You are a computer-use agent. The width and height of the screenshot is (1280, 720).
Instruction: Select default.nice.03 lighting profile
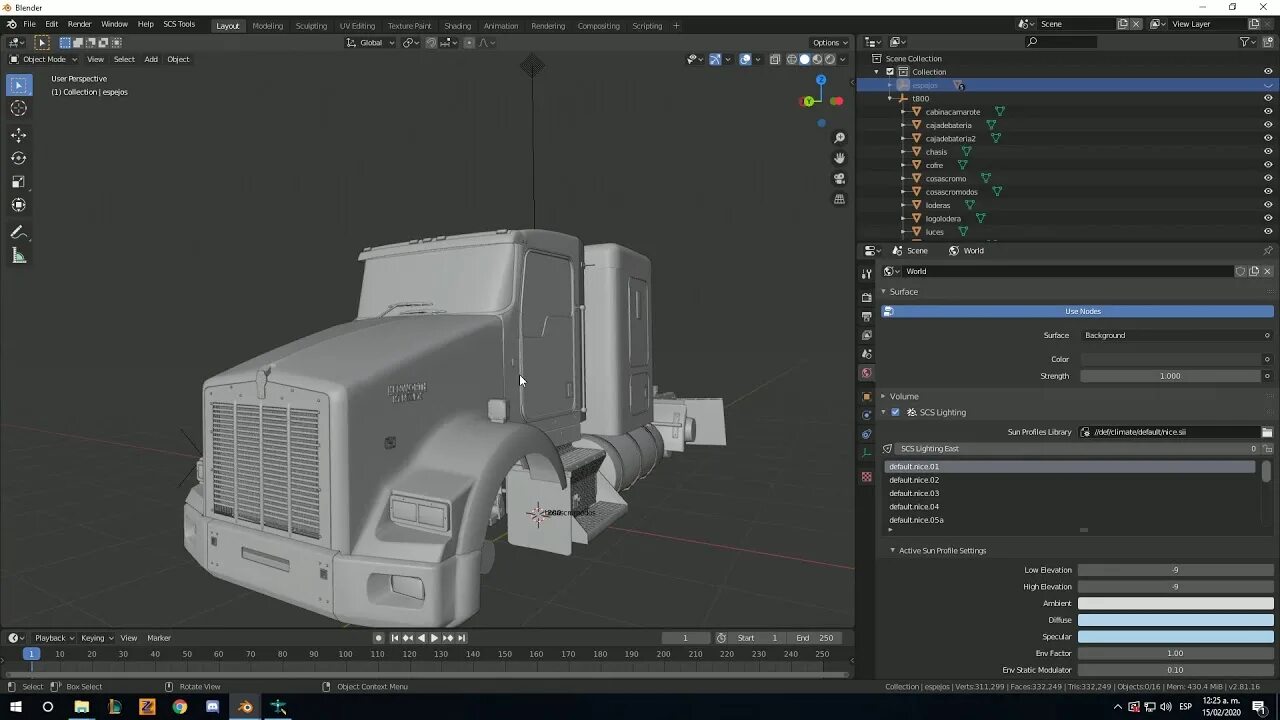[x=914, y=493]
